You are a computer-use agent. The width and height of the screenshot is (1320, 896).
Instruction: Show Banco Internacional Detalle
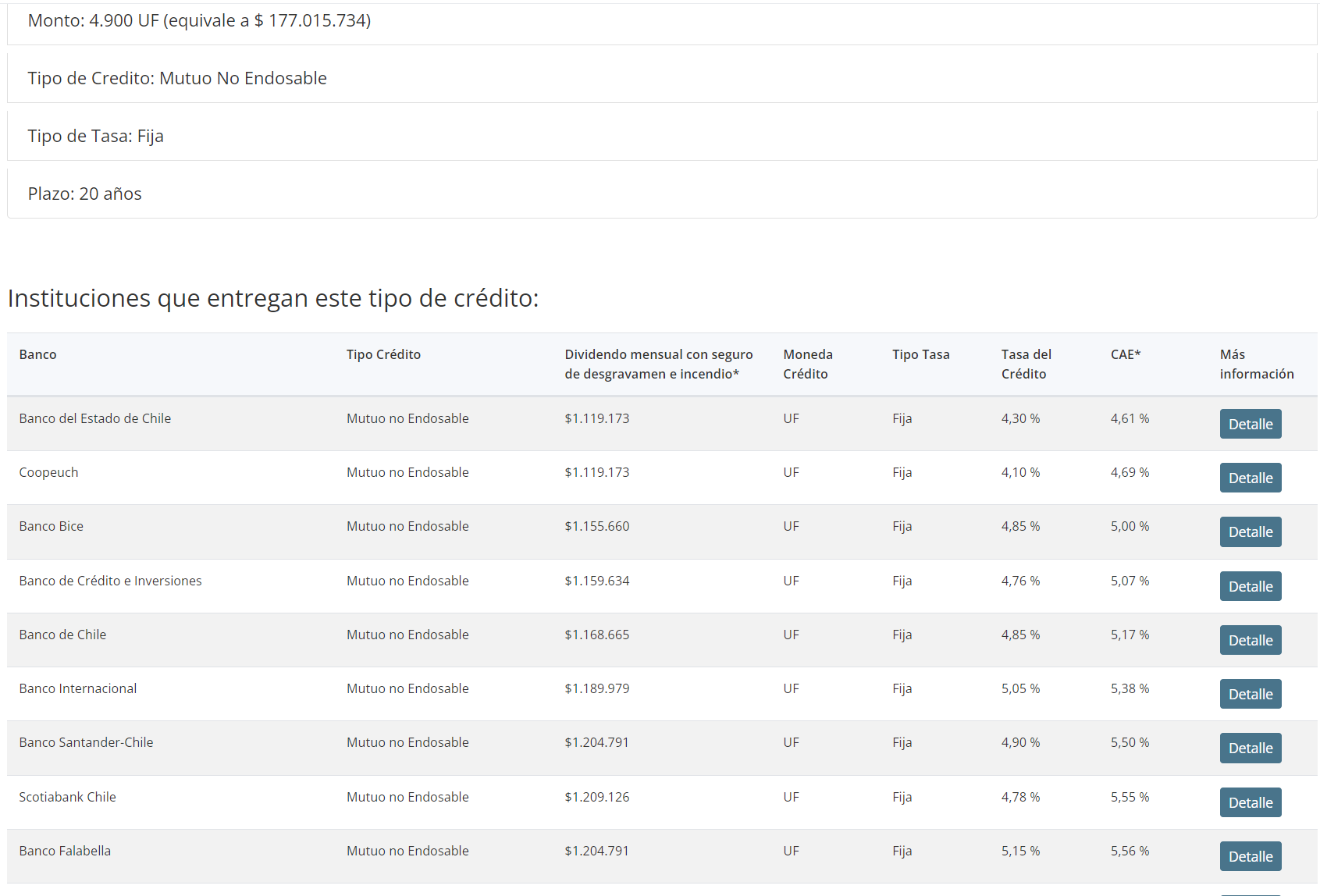tap(1250, 694)
